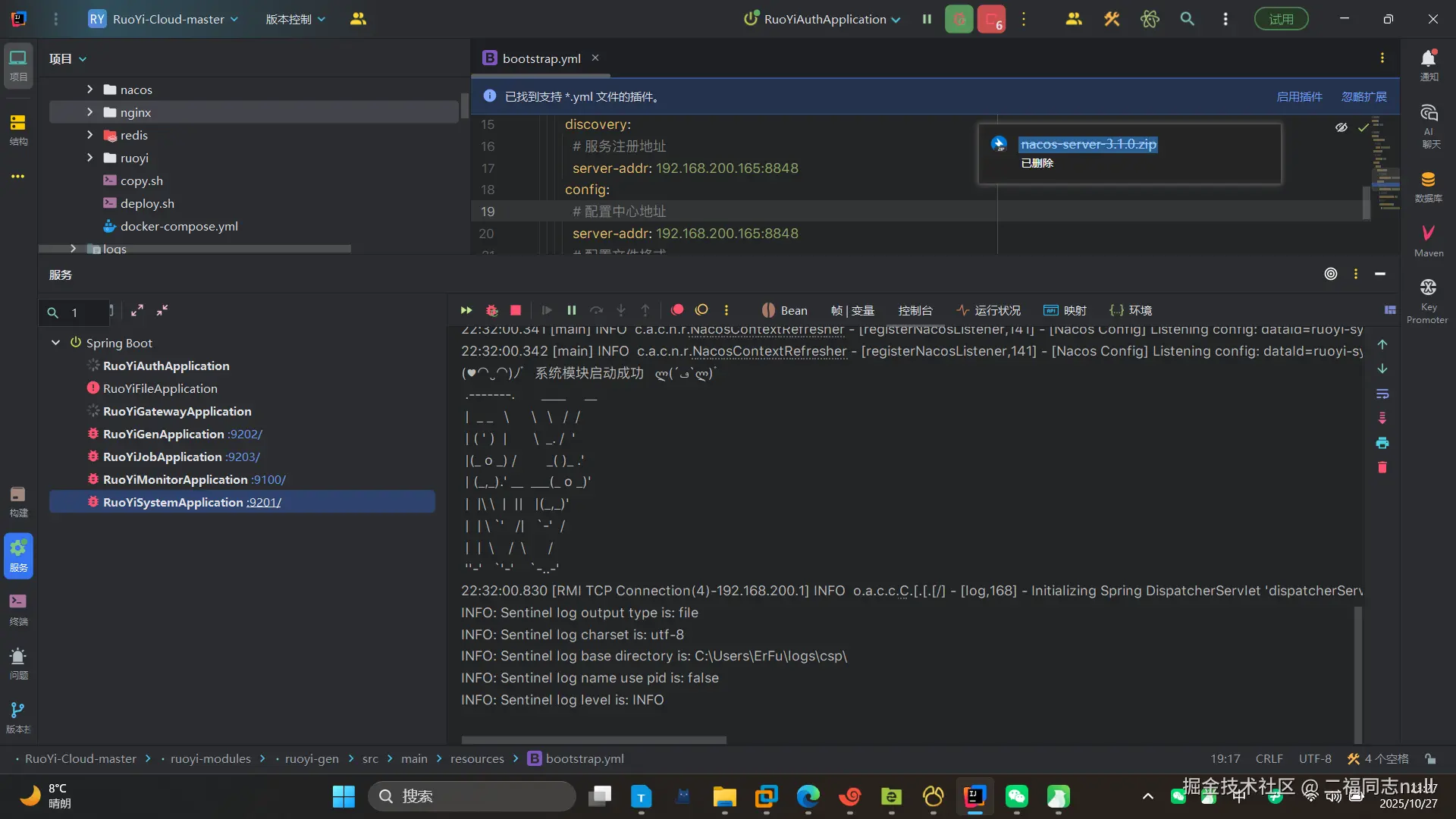This screenshot has height=819, width=1456.
Task: Expand the nginx folder
Action: [89, 112]
